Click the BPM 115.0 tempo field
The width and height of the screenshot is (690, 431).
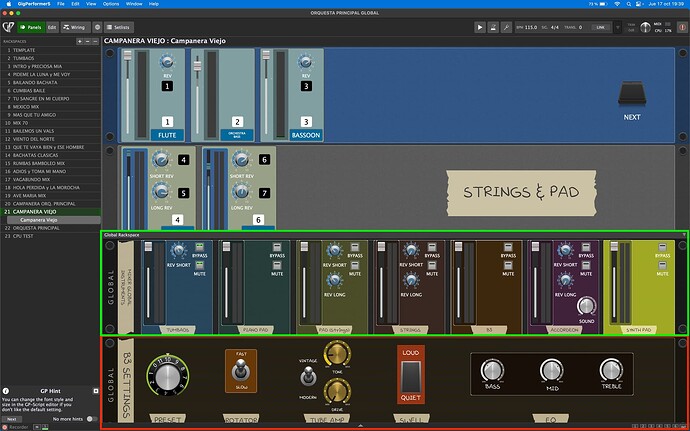click(x=527, y=27)
